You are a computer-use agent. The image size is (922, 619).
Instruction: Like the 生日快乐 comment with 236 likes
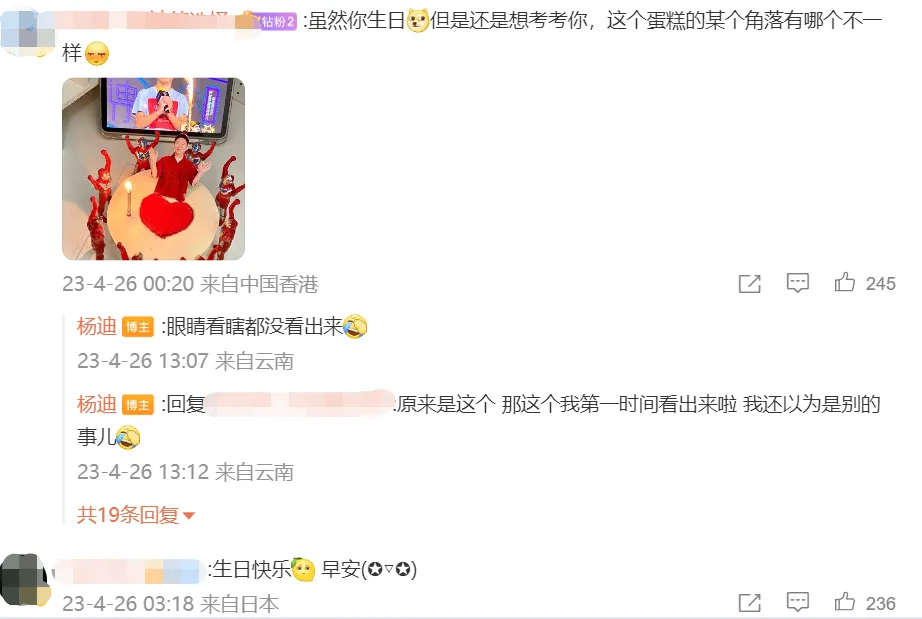(x=844, y=602)
